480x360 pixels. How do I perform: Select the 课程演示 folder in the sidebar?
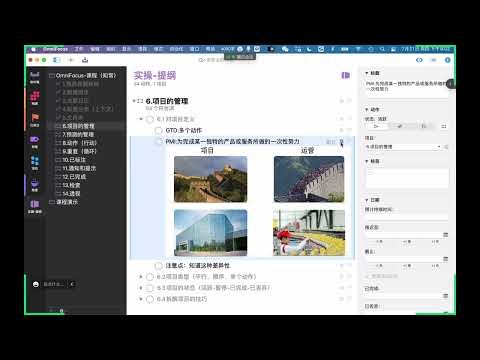tap(67, 202)
